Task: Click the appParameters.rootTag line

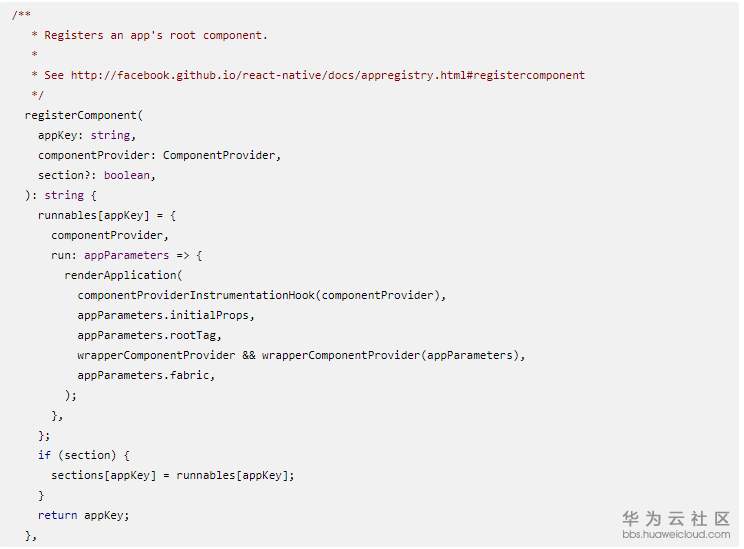Action: tap(149, 335)
